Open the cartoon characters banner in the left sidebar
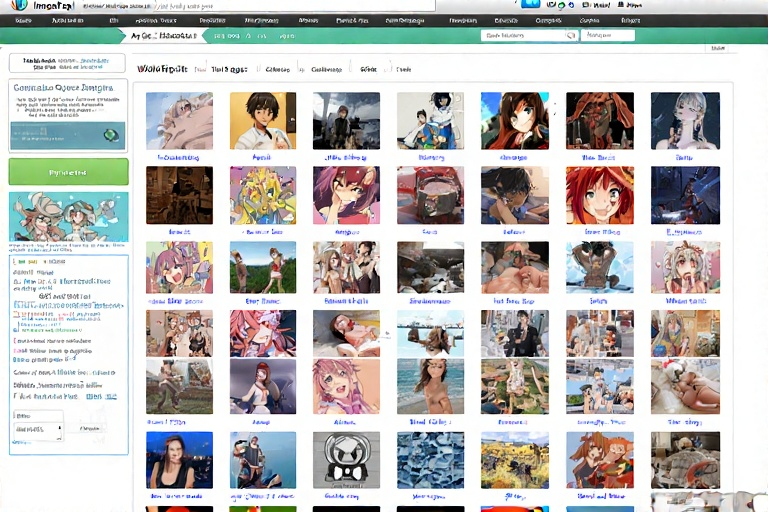 tap(69, 216)
